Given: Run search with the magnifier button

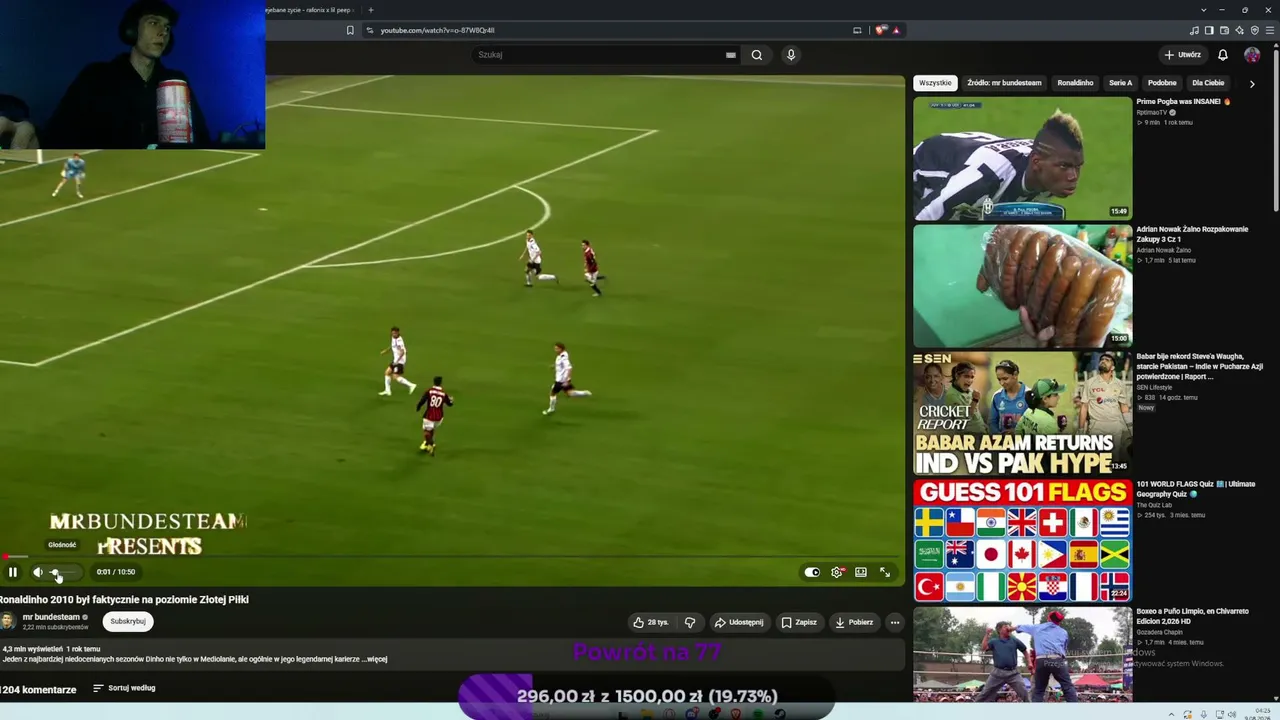Looking at the screenshot, I should point(757,55).
